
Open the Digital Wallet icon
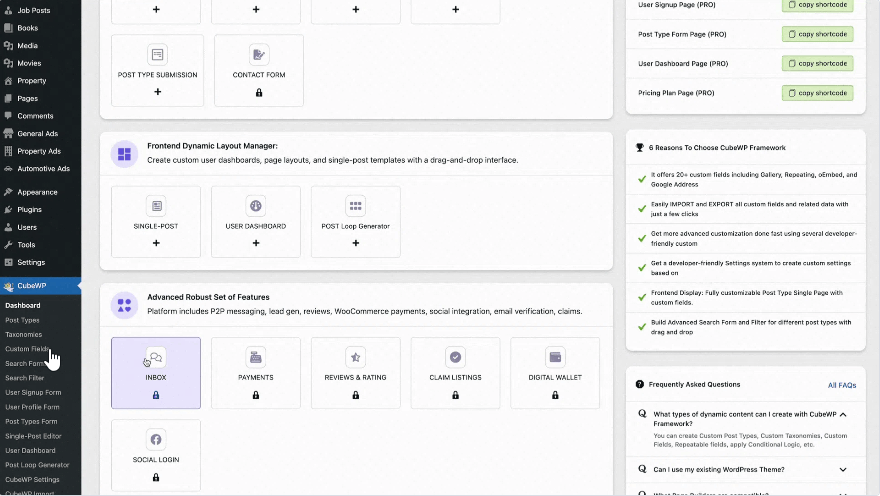coord(555,357)
